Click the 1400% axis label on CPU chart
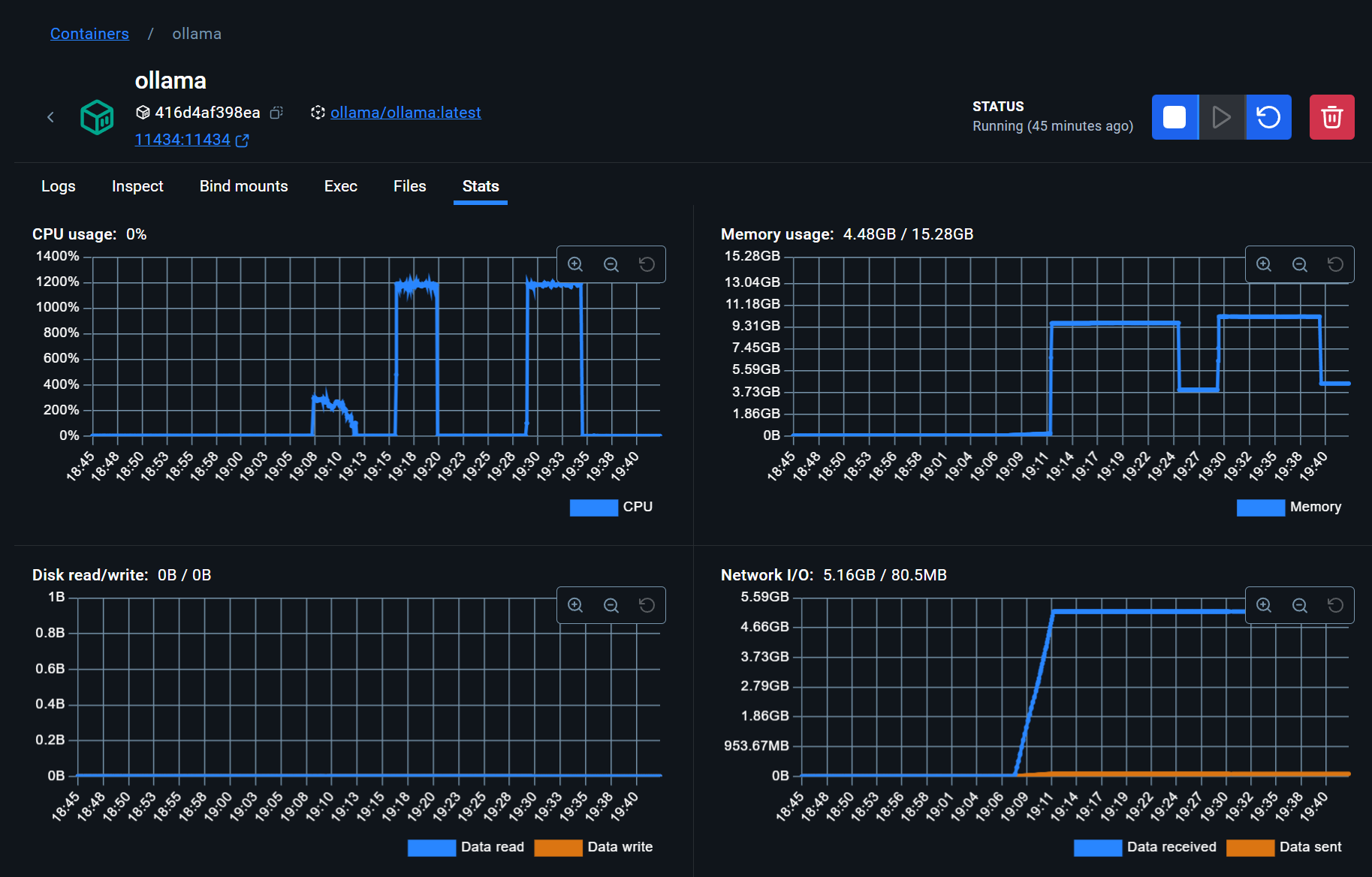 tap(58, 256)
